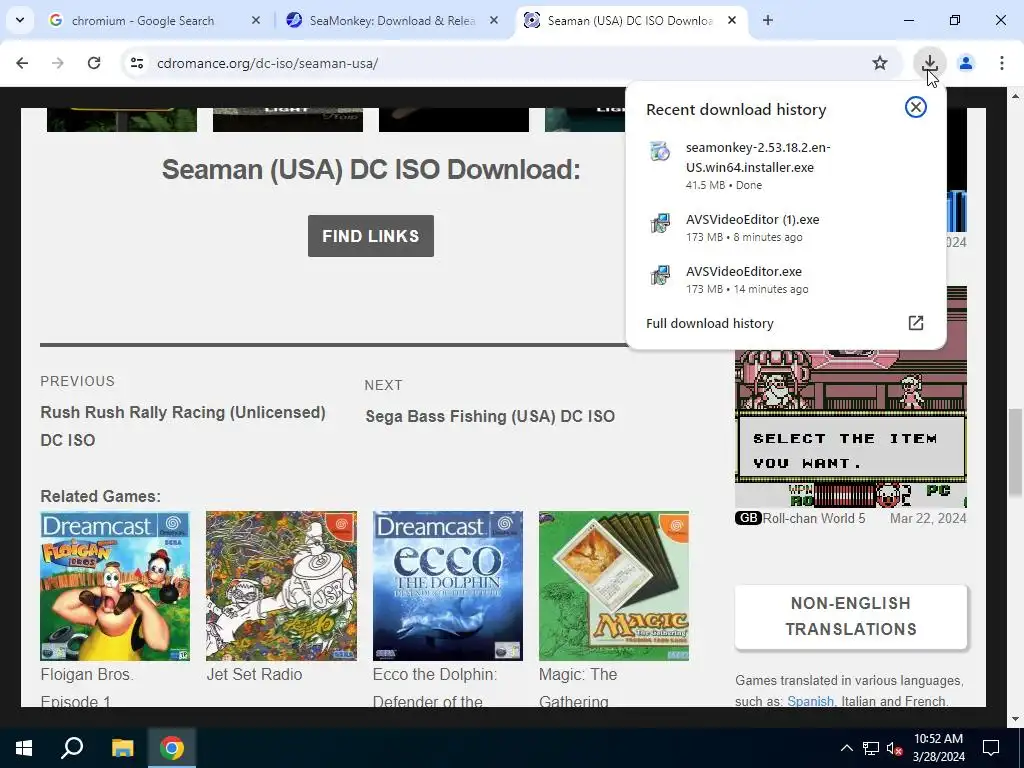Click the AVSVideoEditor (1).exe file icon

tap(660, 223)
